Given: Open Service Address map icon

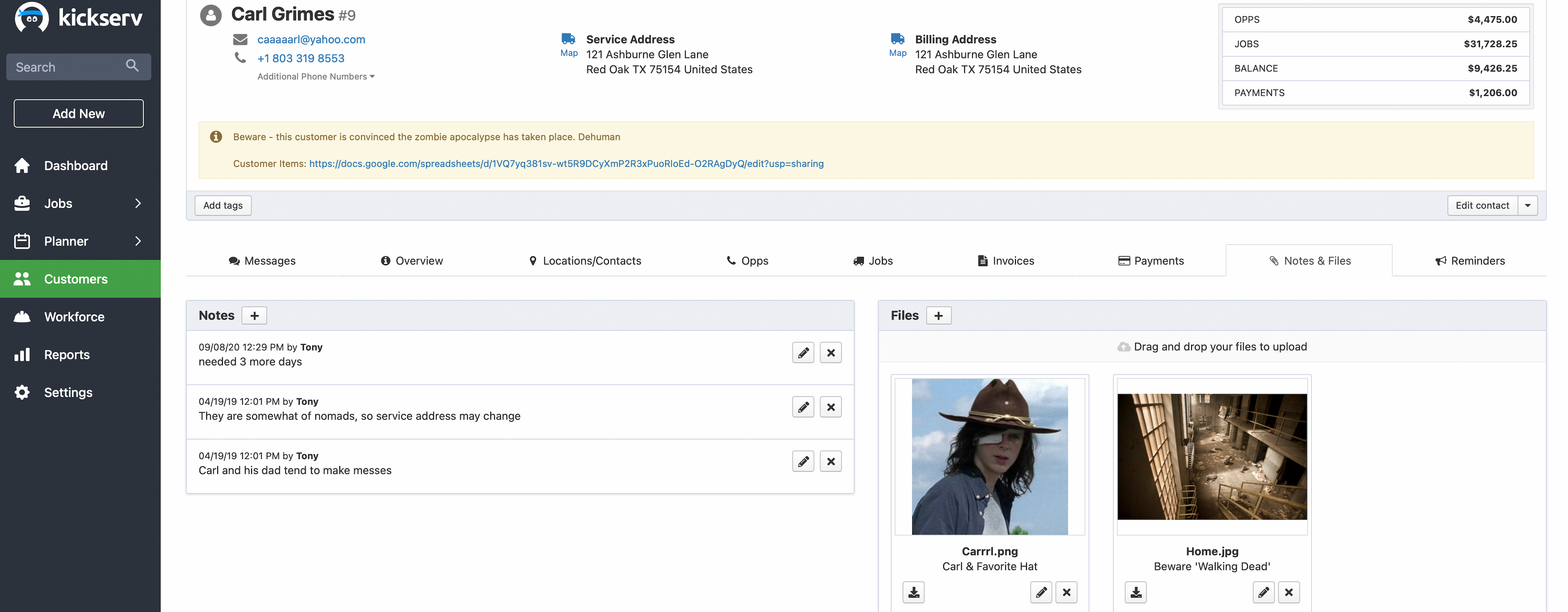Looking at the screenshot, I should (x=568, y=45).
